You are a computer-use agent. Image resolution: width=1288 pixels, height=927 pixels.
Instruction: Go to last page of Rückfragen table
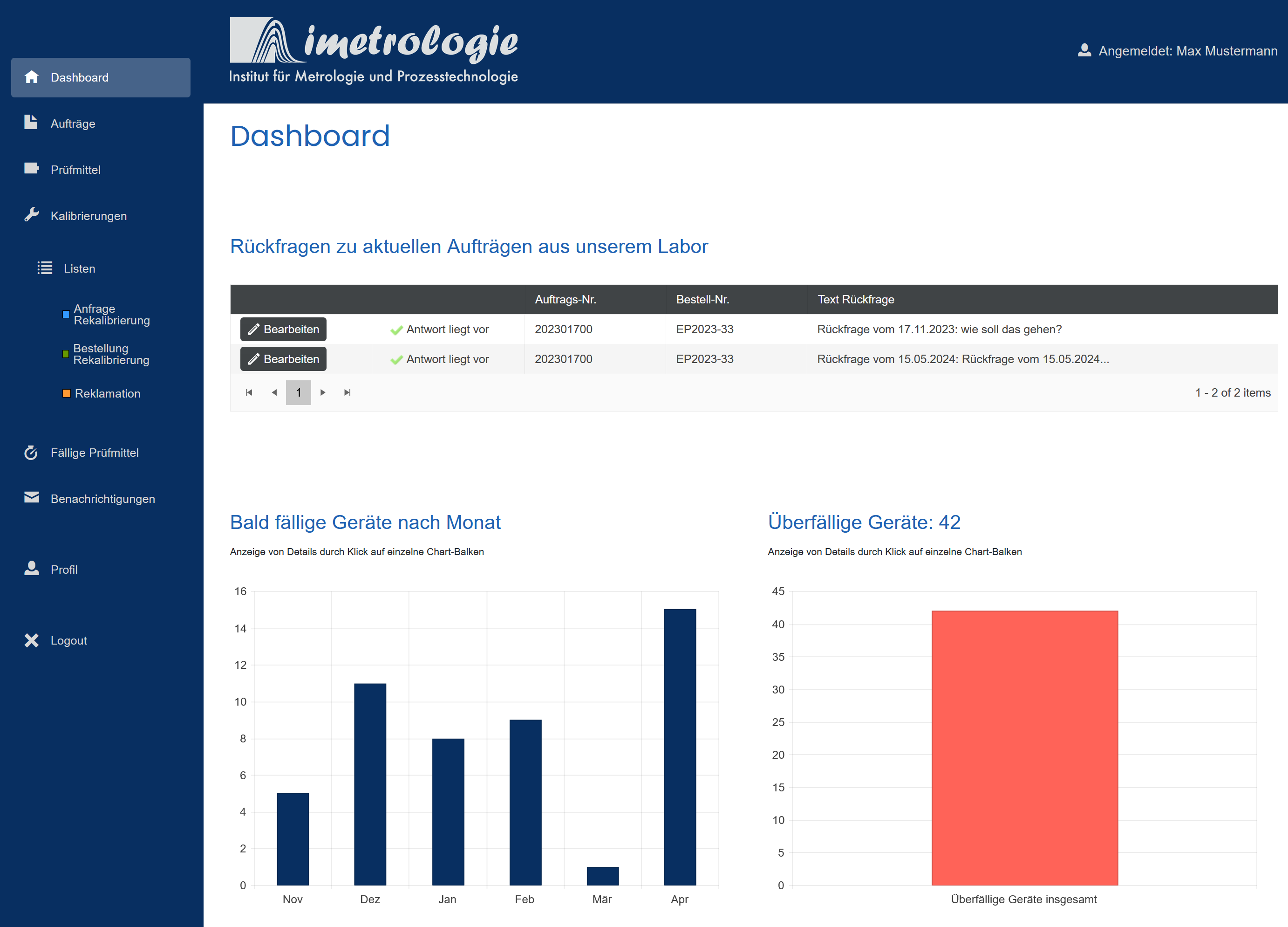(x=348, y=393)
